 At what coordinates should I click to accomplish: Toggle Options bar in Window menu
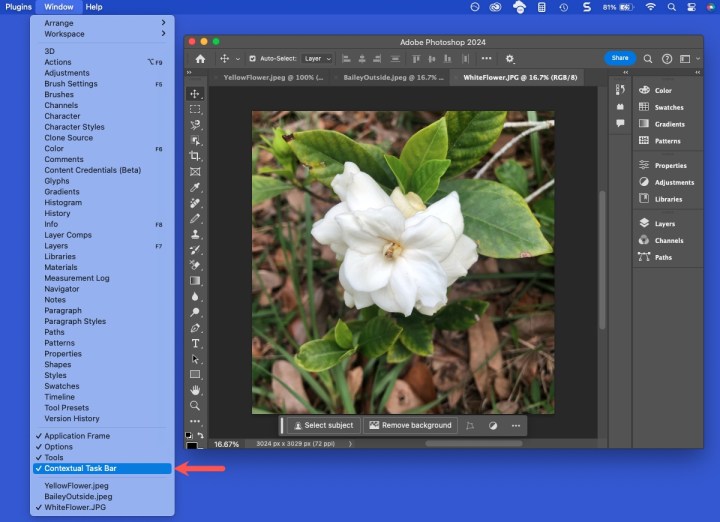pyautogui.click(x=102, y=447)
